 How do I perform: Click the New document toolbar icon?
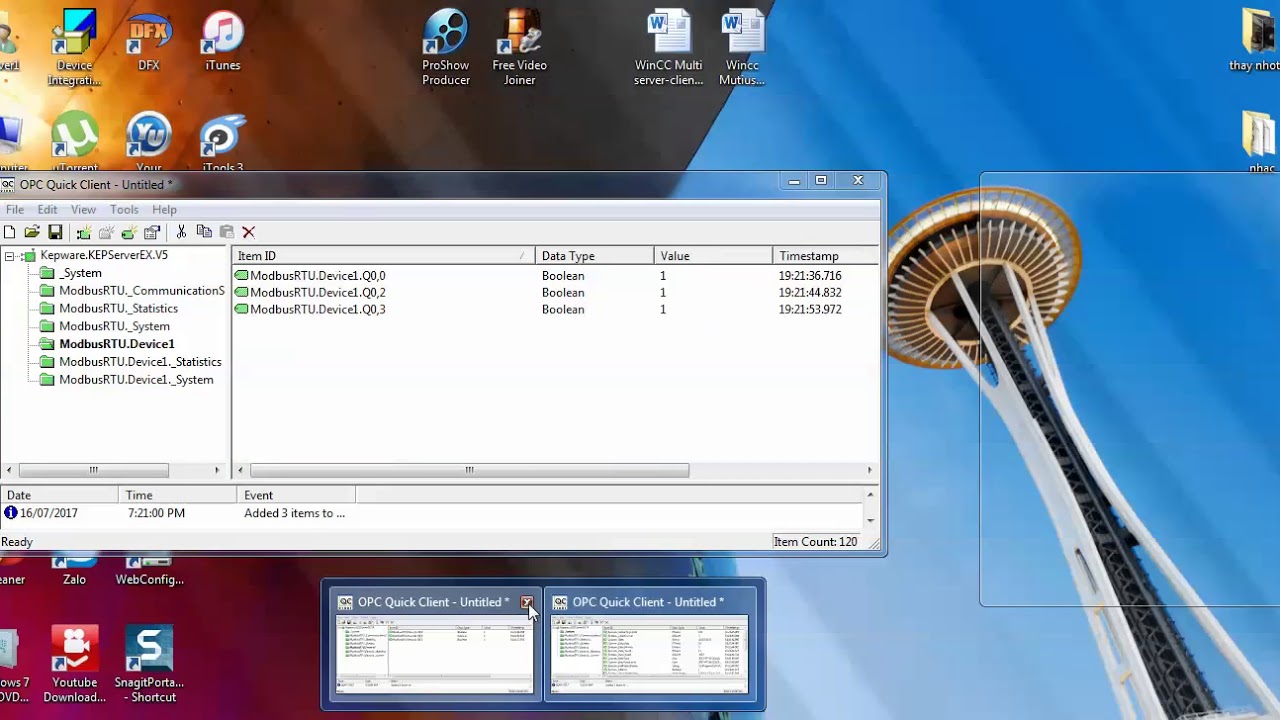coord(9,232)
